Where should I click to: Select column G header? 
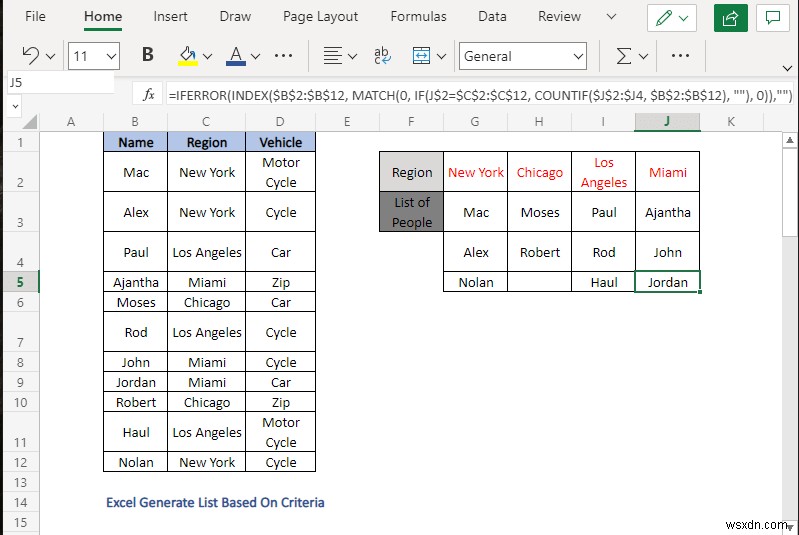click(x=475, y=122)
